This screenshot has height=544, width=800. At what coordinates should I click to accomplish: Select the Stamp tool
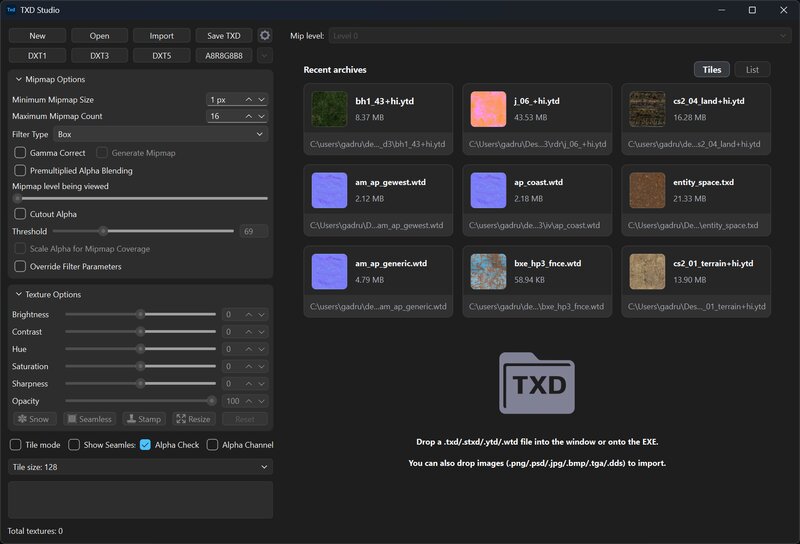click(x=143, y=419)
